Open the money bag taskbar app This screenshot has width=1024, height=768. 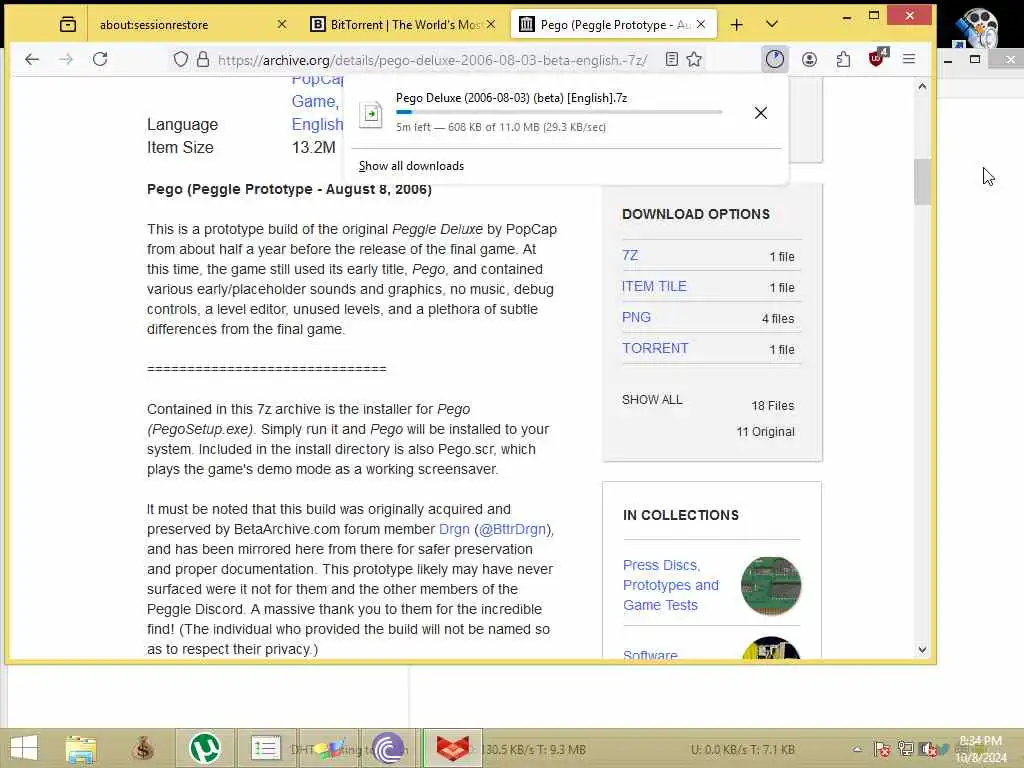pos(142,748)
